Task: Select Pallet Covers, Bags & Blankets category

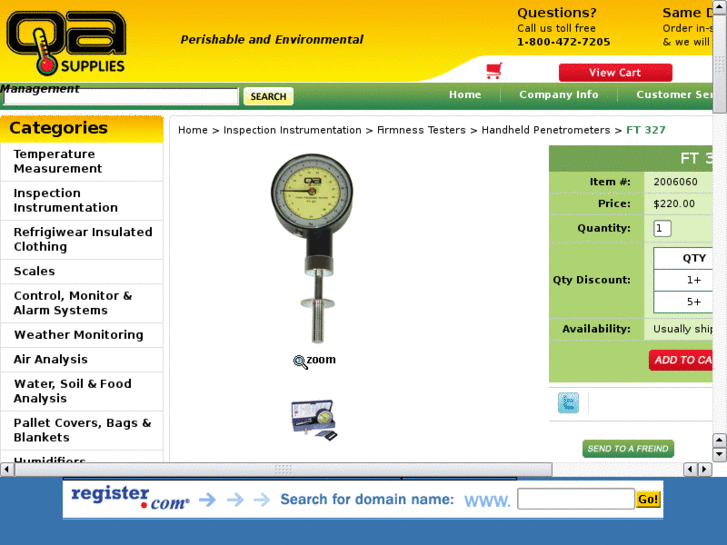Action: (82, 430)
